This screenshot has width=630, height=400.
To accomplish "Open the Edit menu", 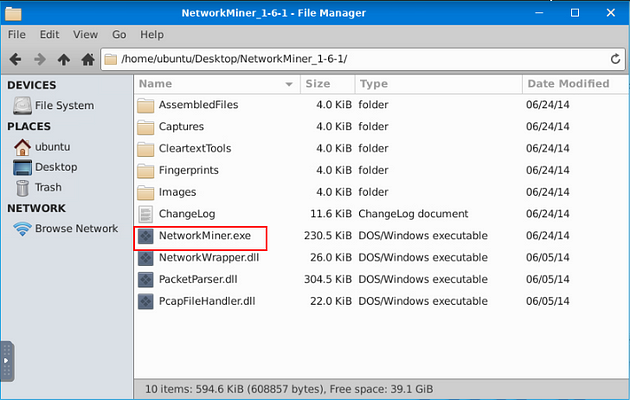I will click(49, 35).
